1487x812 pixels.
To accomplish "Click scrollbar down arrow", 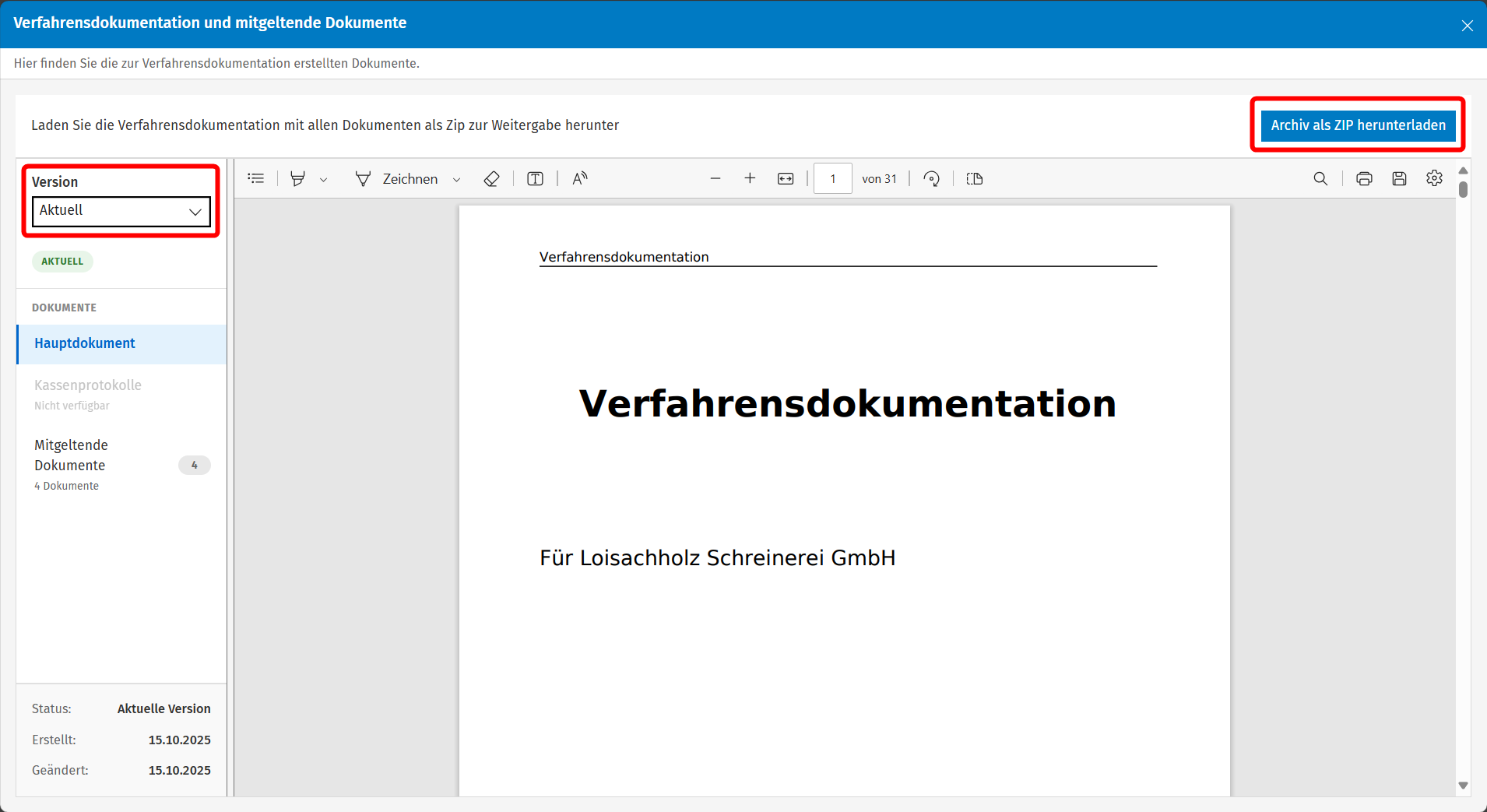I will click(x=1463, y=786).
